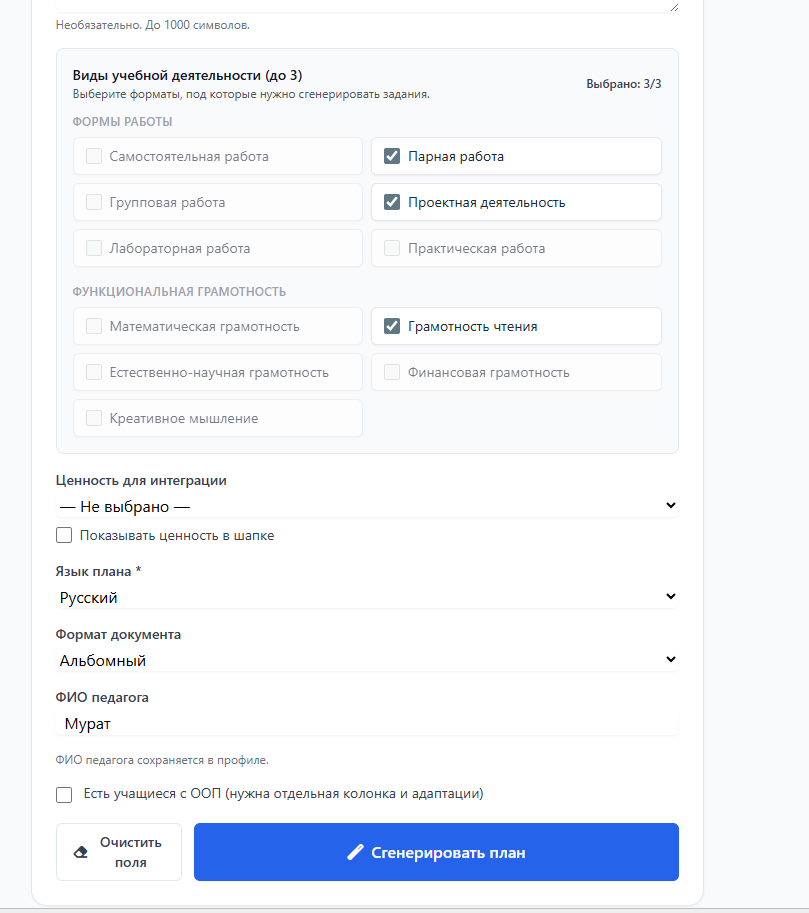This screenshot has height=913, width=809.
Task: Enable Показывать ценность в шапке
Action: point(64,535)
